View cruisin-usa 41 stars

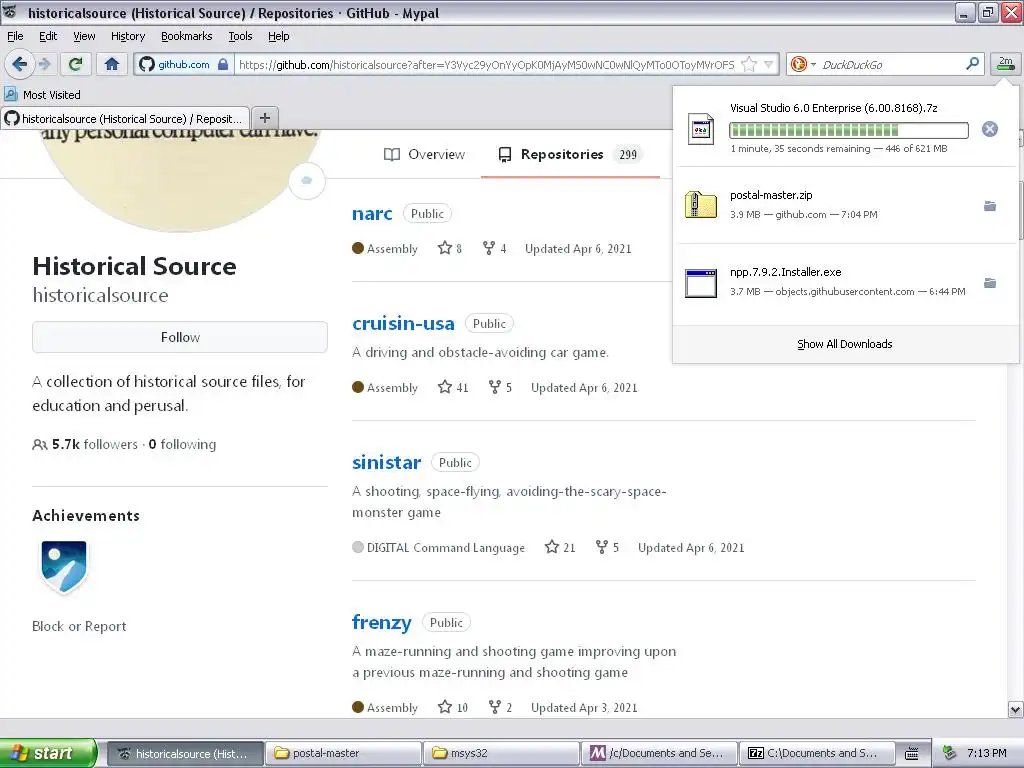[453, 387]
